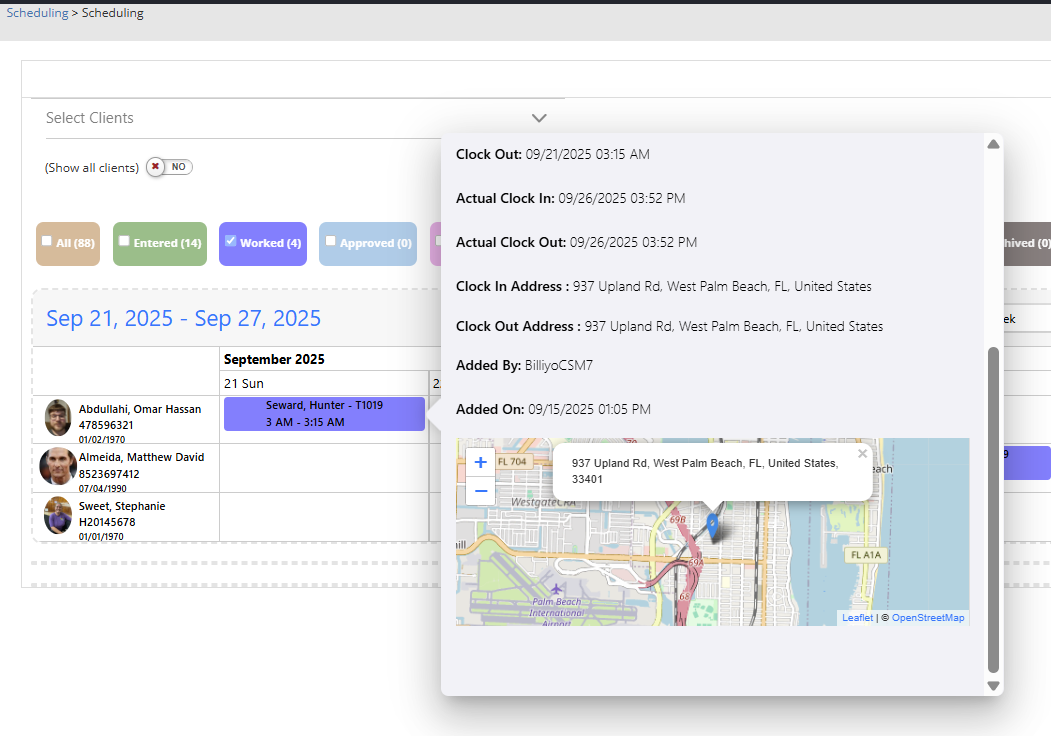
Task: Open the Leaflet attribution link
Action: pos(857,618)
